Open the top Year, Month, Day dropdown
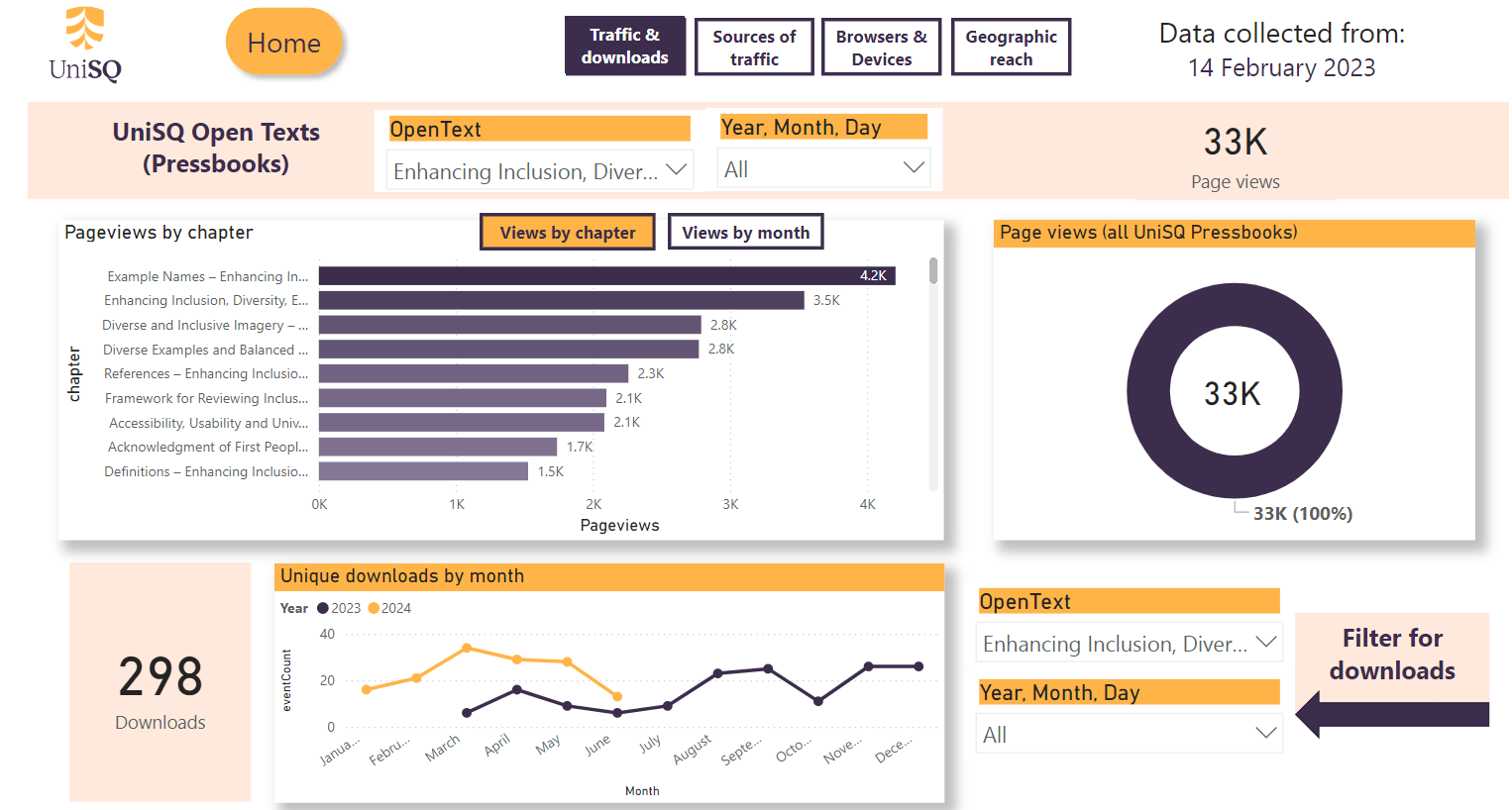 (824, 168)
